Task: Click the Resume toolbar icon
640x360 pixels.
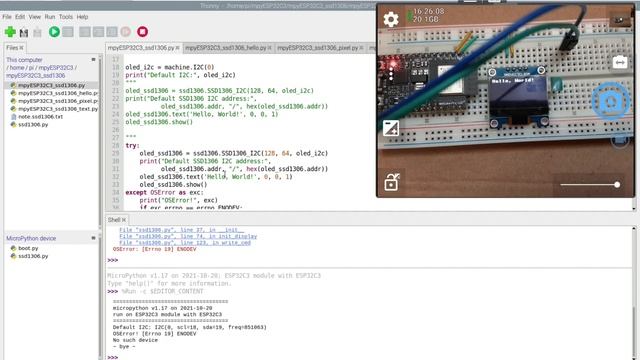Action: tap(126, 32)
